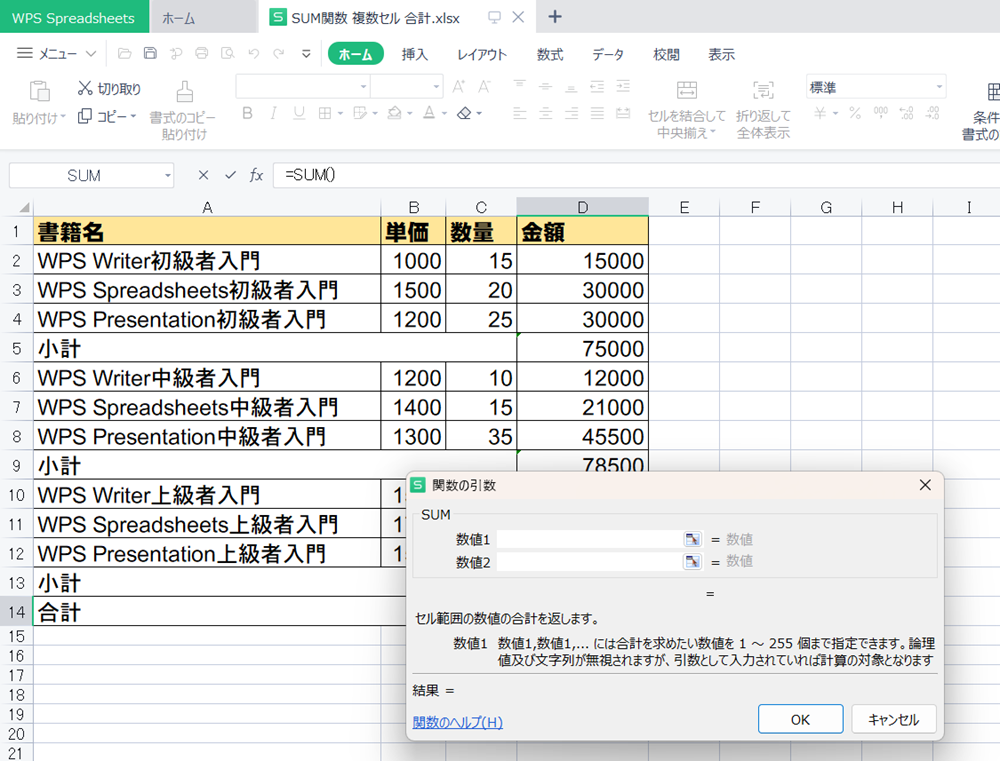Increase font size with larger A icon
Image resolution: width=1000 pixels, height=761 pixels.
pyautogui.click(x=459, y=87)
